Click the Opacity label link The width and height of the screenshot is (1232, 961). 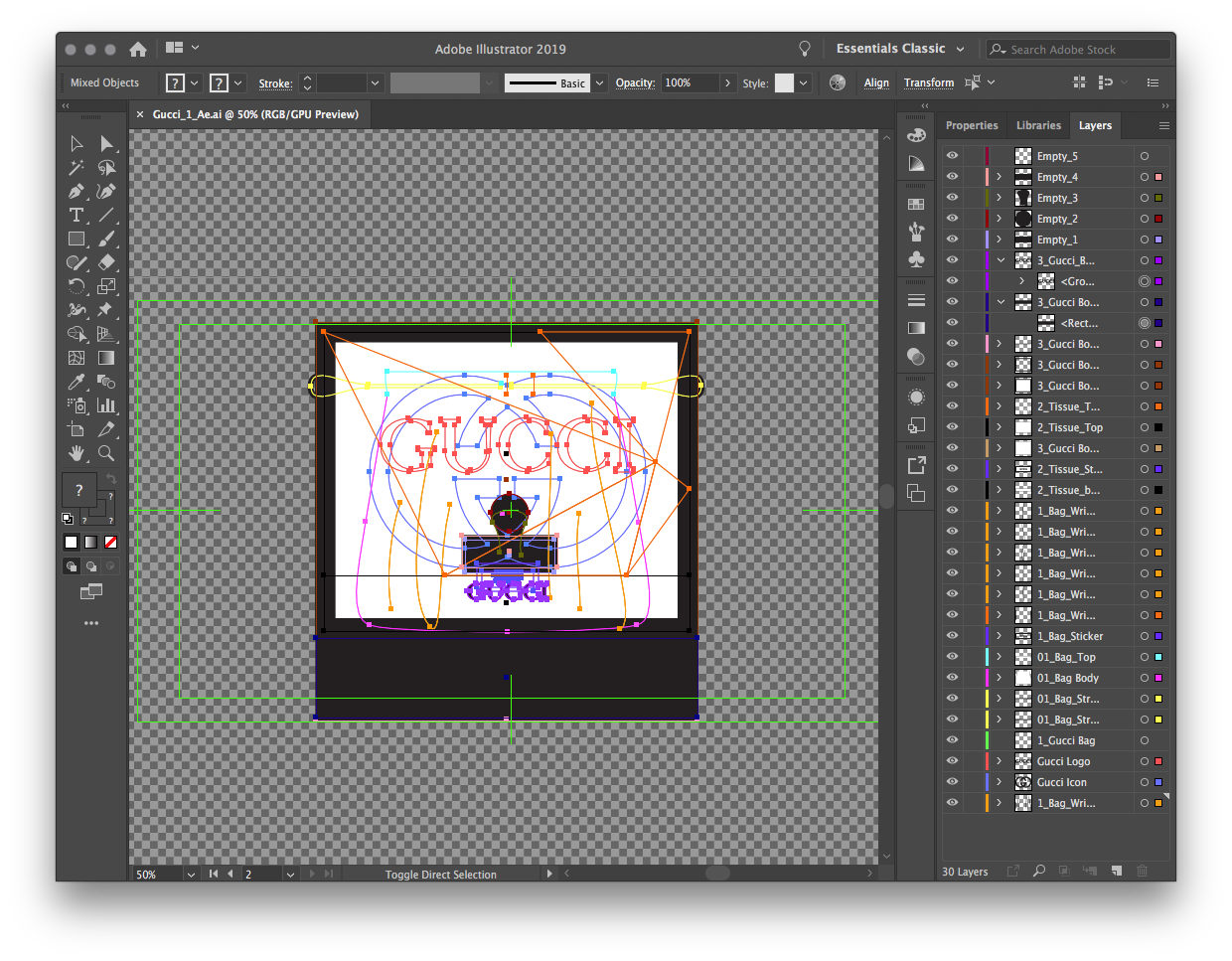click(635, 83)
